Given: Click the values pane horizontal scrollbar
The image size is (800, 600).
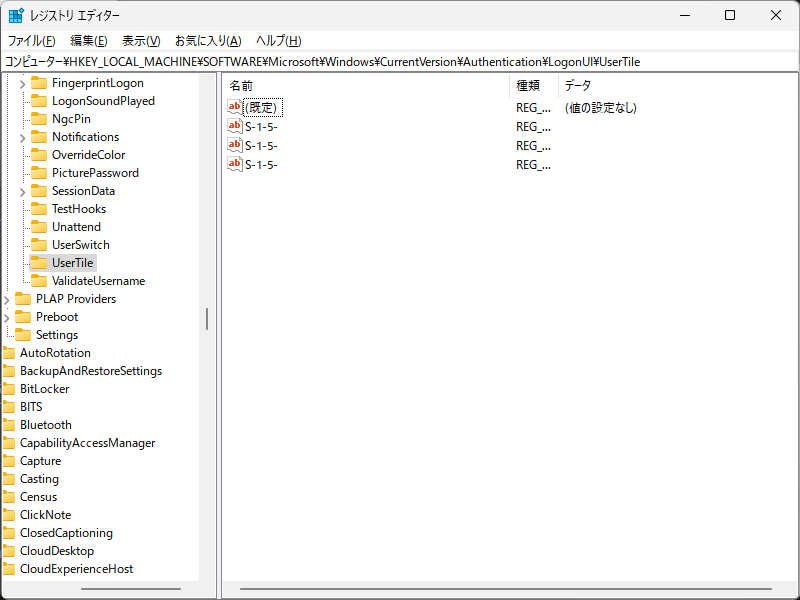Looking at the screenshot, I should (506, 589).
